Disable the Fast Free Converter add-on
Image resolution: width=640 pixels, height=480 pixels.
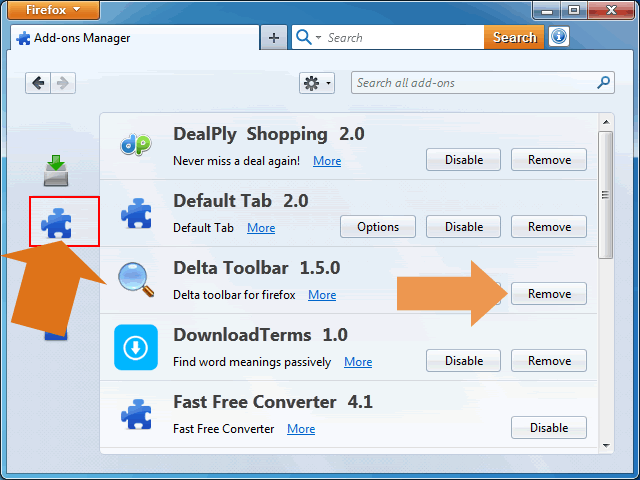click(549, 427)
